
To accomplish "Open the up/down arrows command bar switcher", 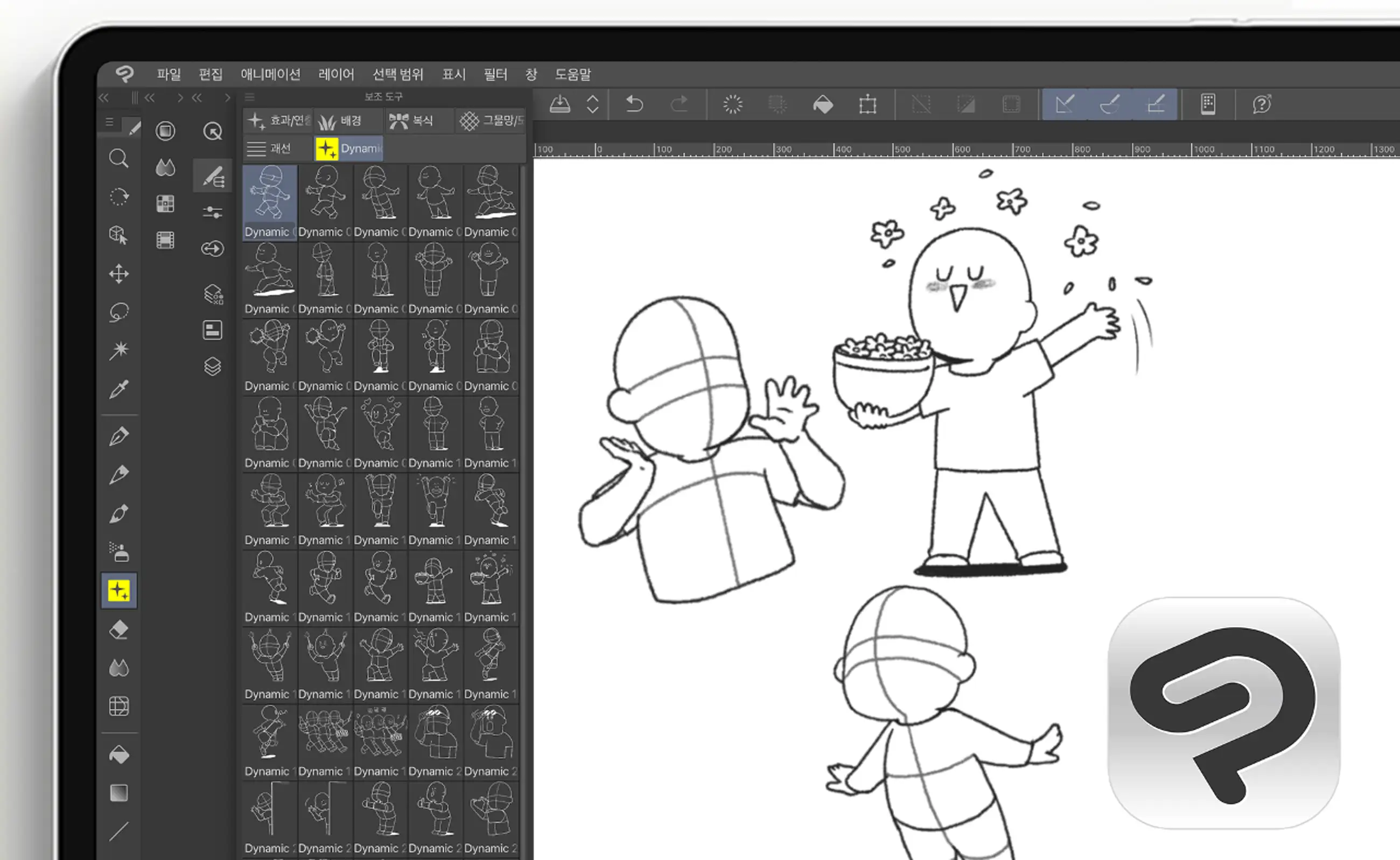I will (592, 104).
